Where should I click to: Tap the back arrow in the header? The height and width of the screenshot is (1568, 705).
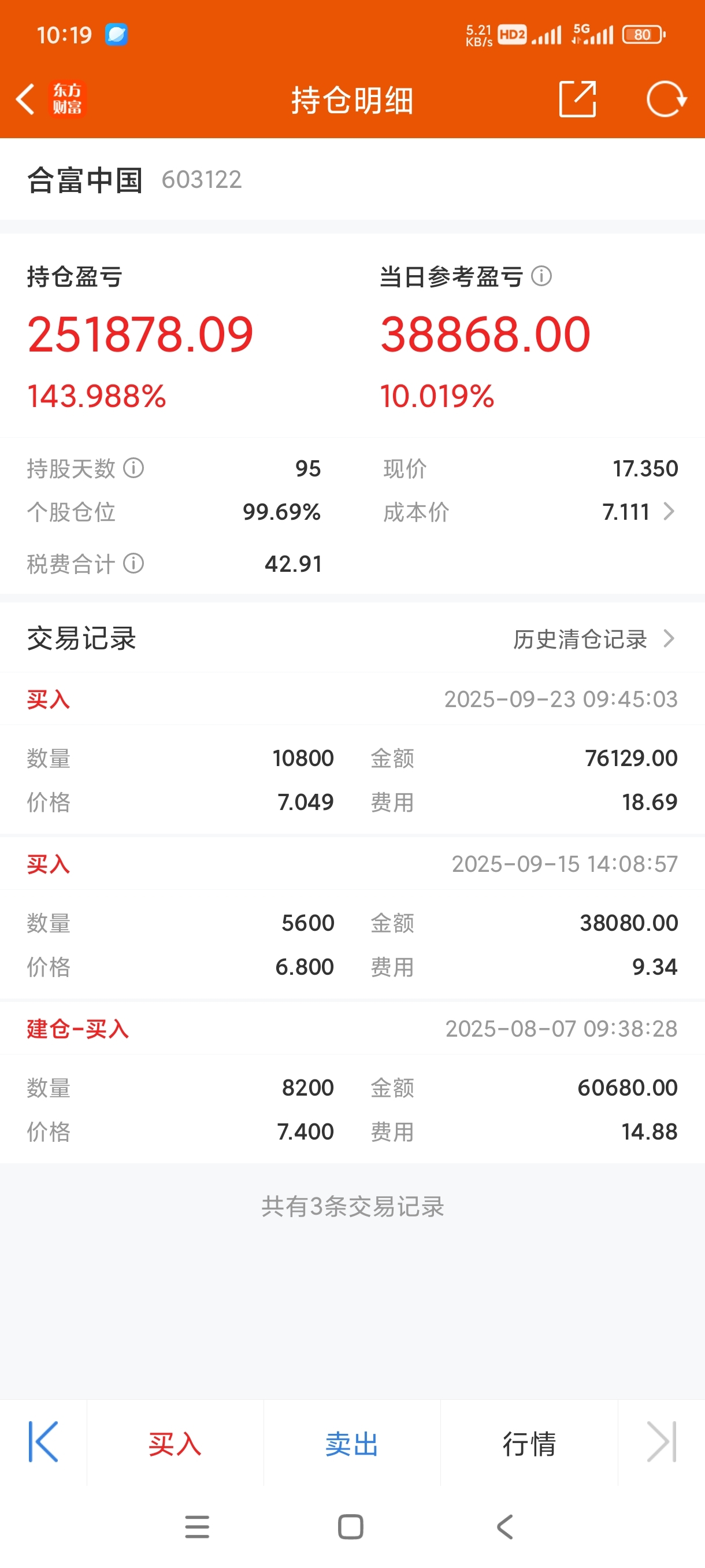coord(25,99)
